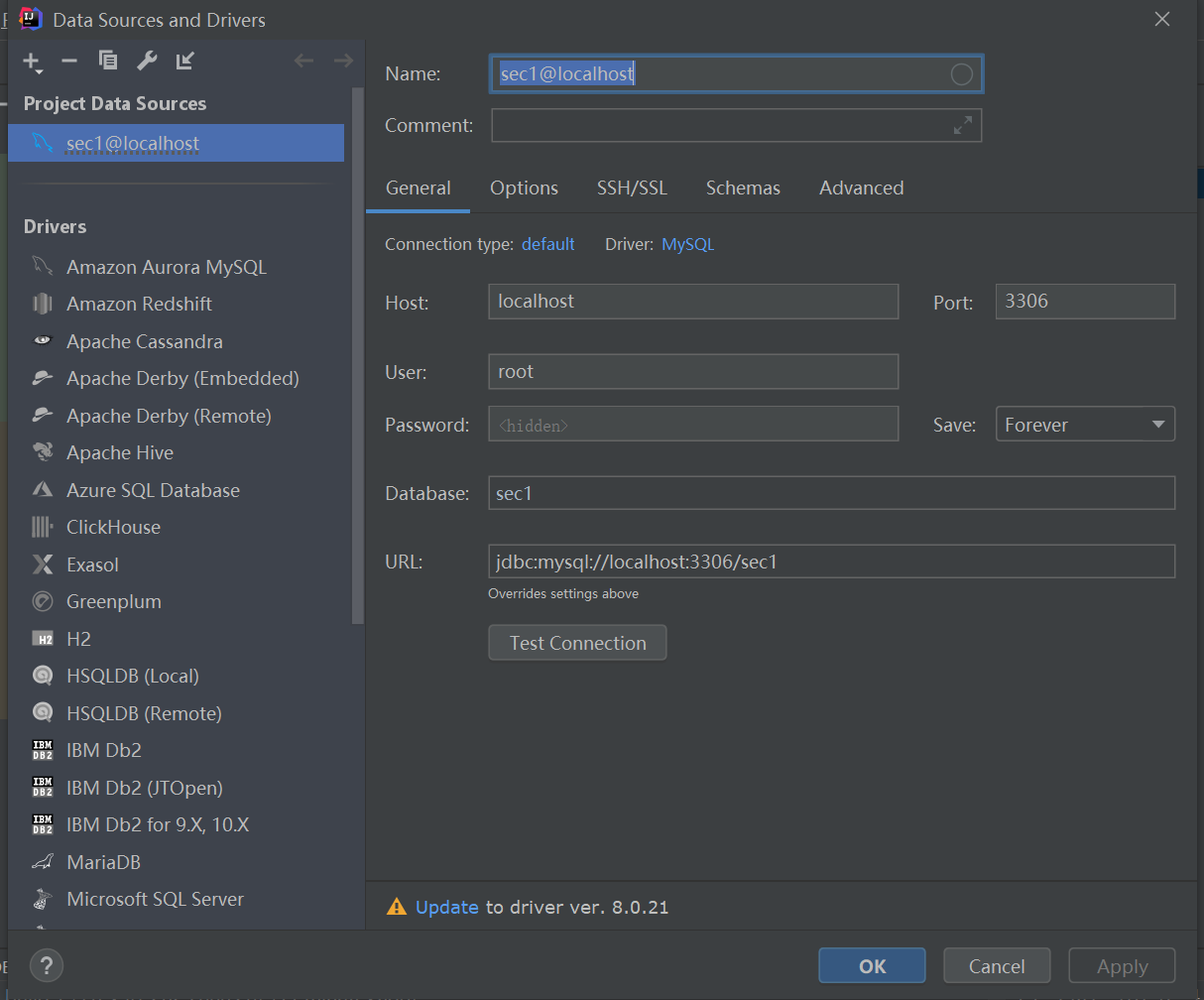The image size is (1204, 1000).
Task: Remove selected data source with minus icon
Action: point(69,61)
